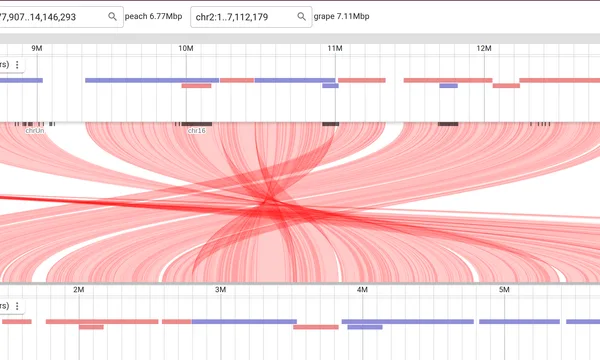This screenshot has width=600, height=360.
Task: Select the red feature right of 11M in top track
Action: pyautogui.click(x=362, y=80)
